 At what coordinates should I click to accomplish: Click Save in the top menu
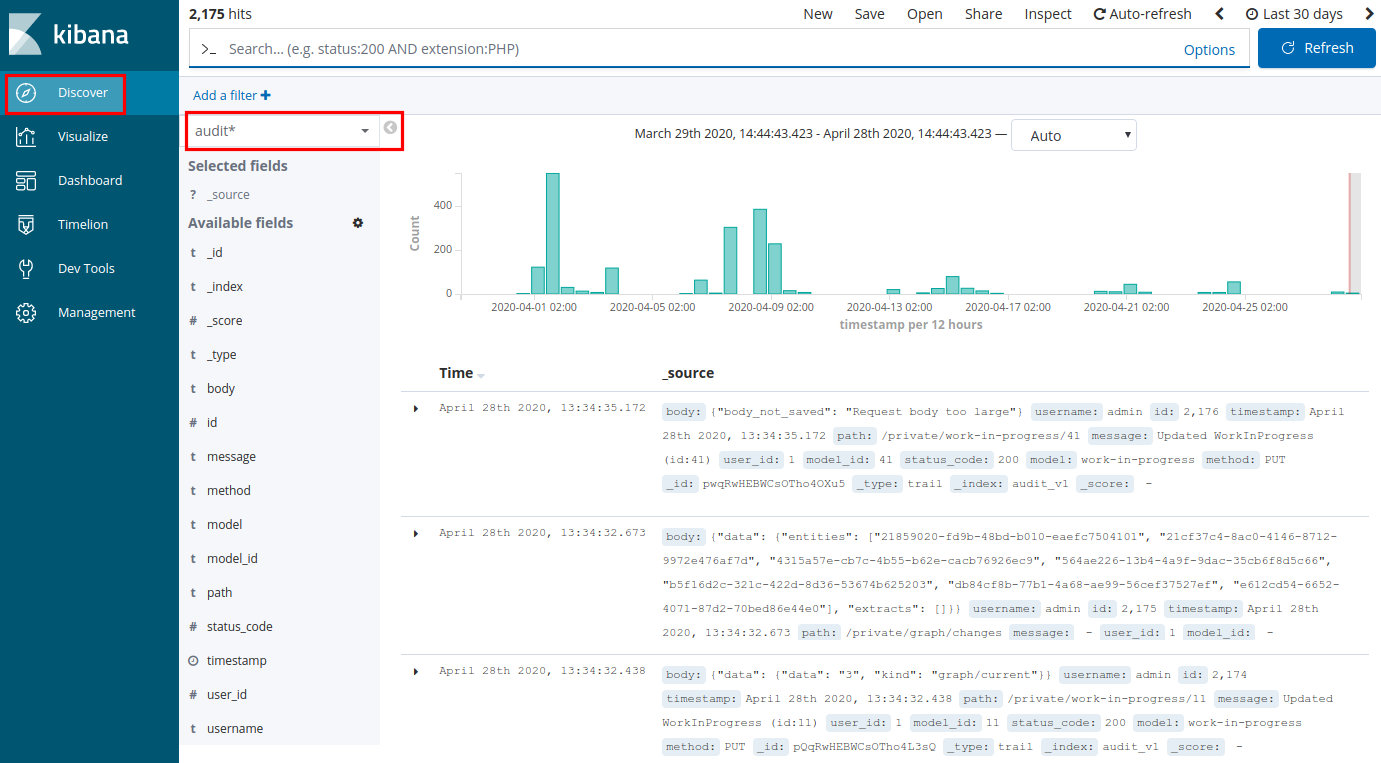click(x=869, y=14)
